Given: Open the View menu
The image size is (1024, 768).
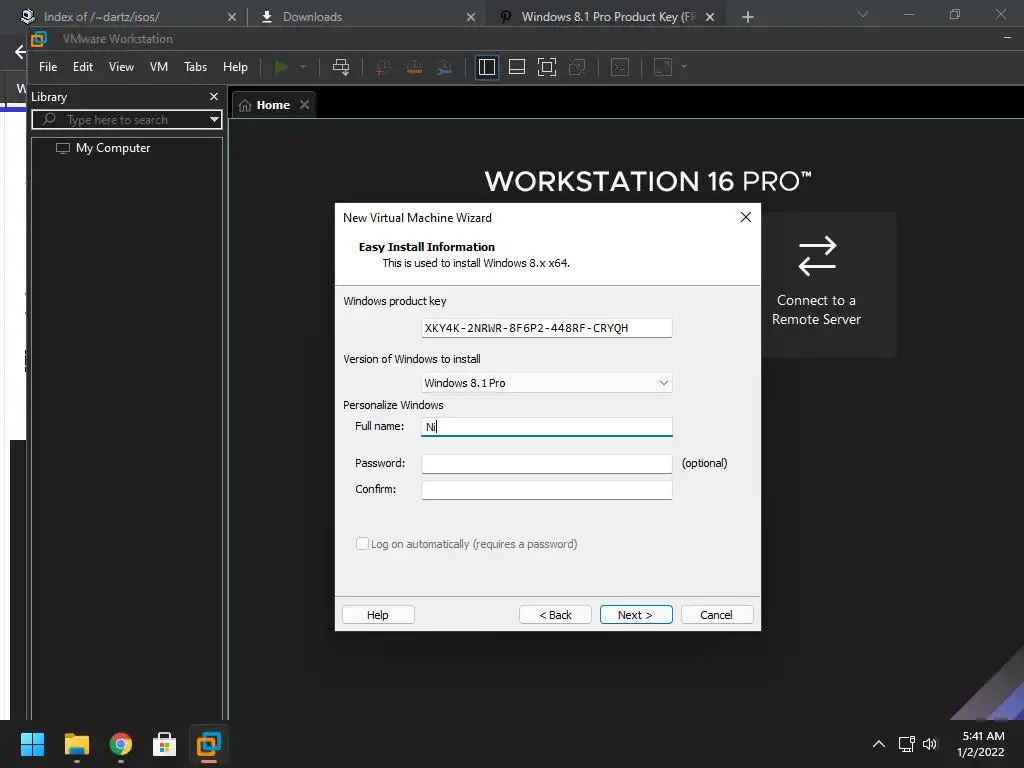Looking at the screenshot, I should point(121,67).
